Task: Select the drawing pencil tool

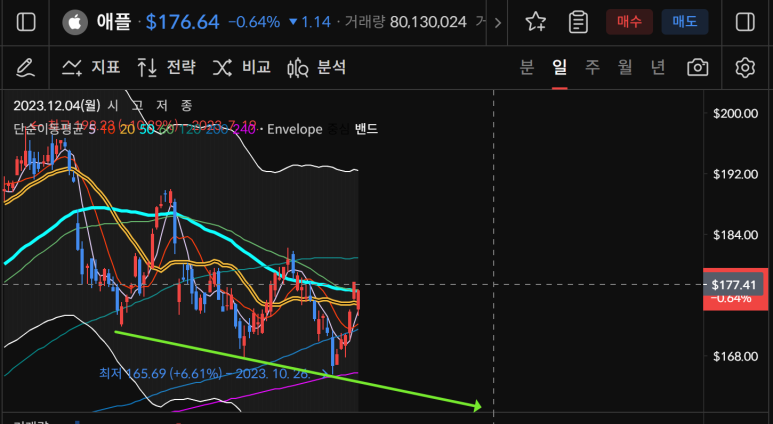Action: 25,68
